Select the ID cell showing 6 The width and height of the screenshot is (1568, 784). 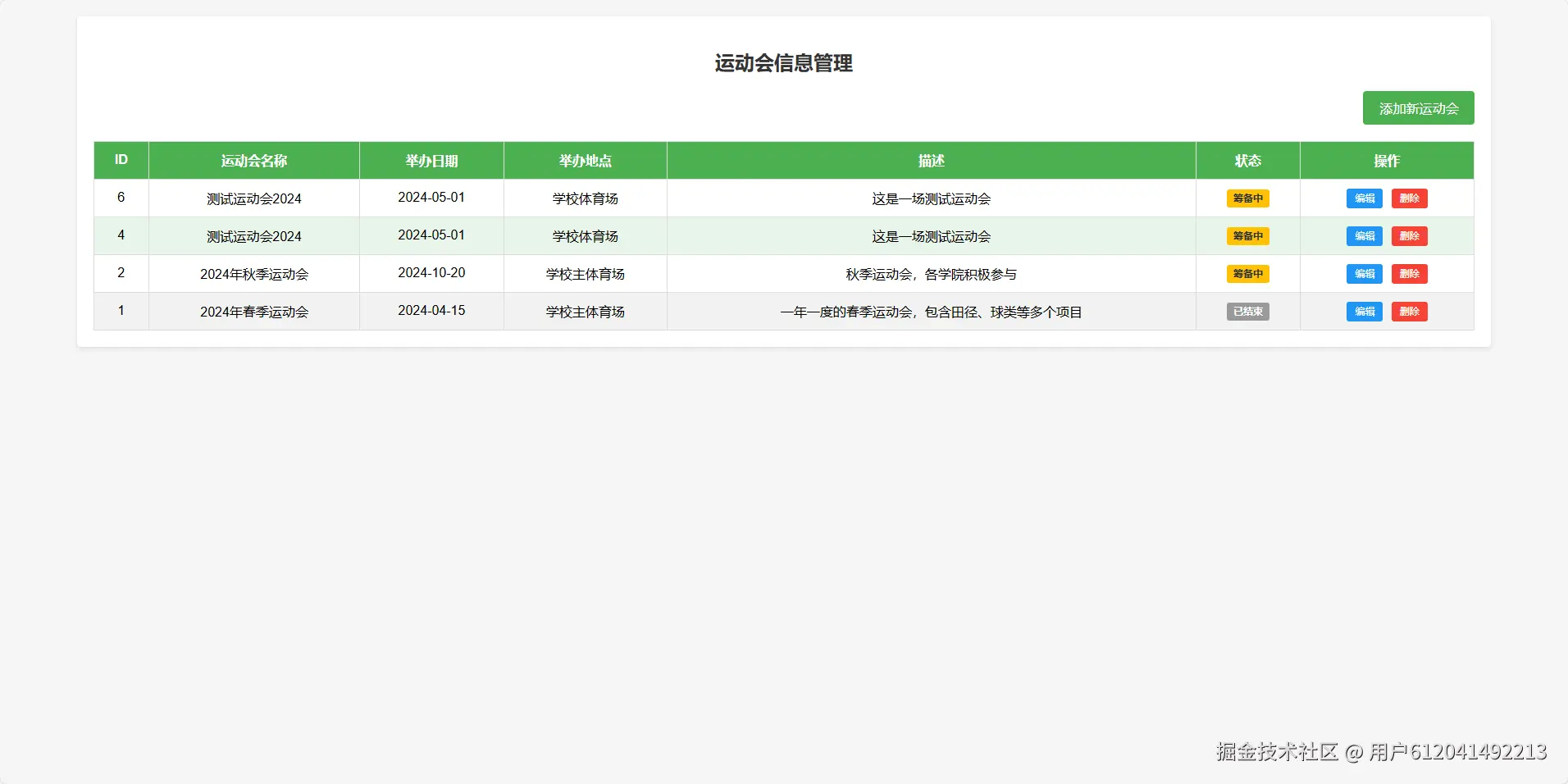tap(121, 198)
